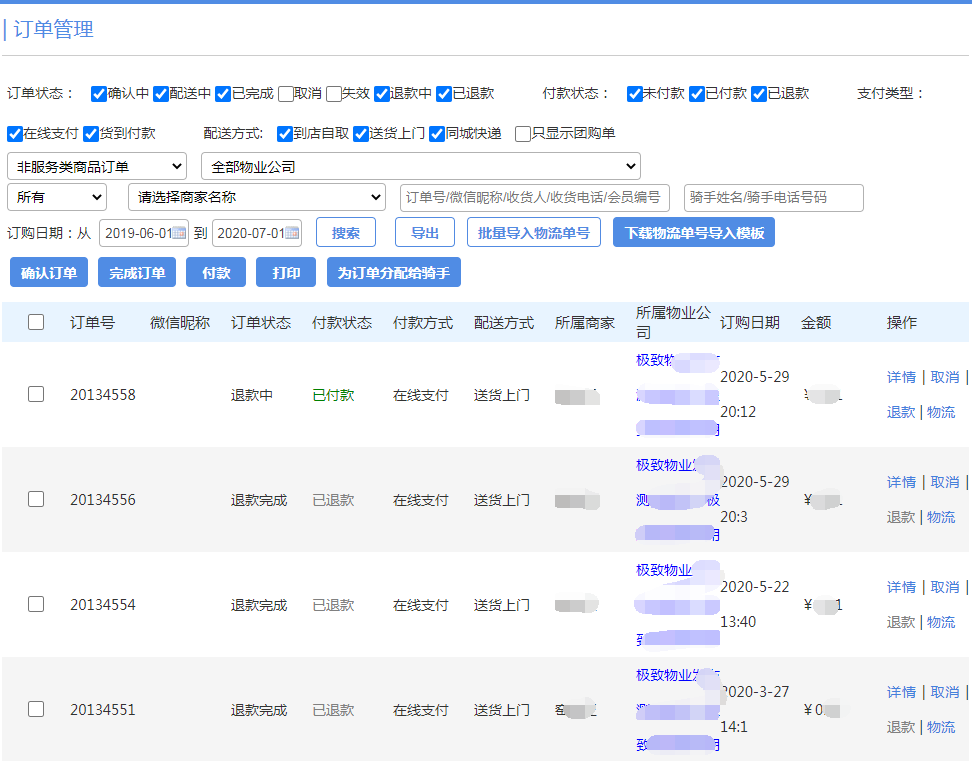Click the 完成订单 button
Screen dimensions: 972x761
(137, 272)
